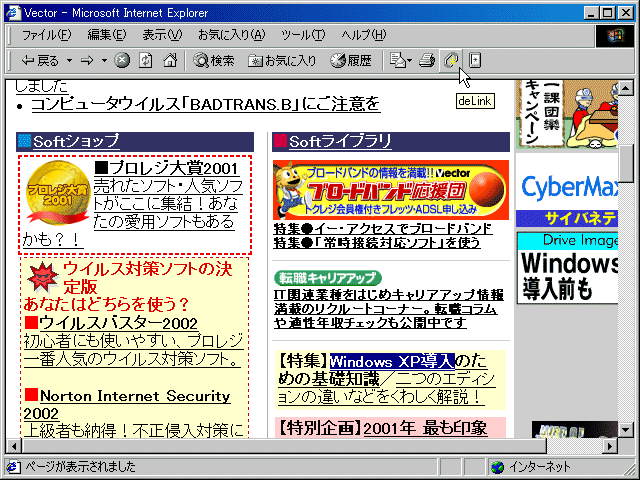Click the last toolbar icon beside deLink

[475, 61]
